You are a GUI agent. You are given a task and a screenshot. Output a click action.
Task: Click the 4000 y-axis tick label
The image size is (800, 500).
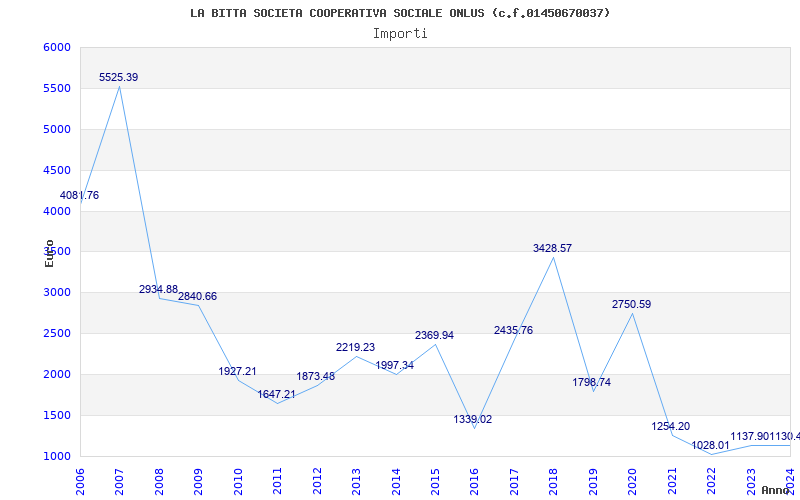point(57,211)
